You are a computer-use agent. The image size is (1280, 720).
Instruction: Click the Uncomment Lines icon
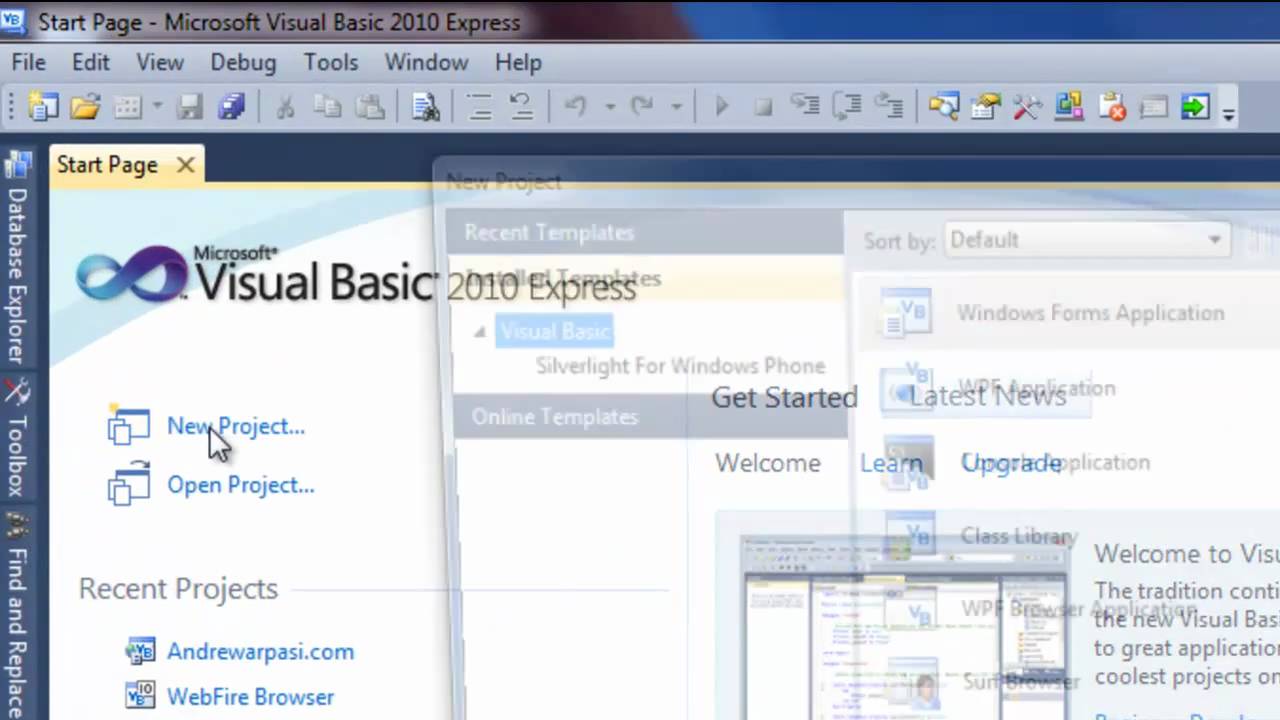point(521,106)
